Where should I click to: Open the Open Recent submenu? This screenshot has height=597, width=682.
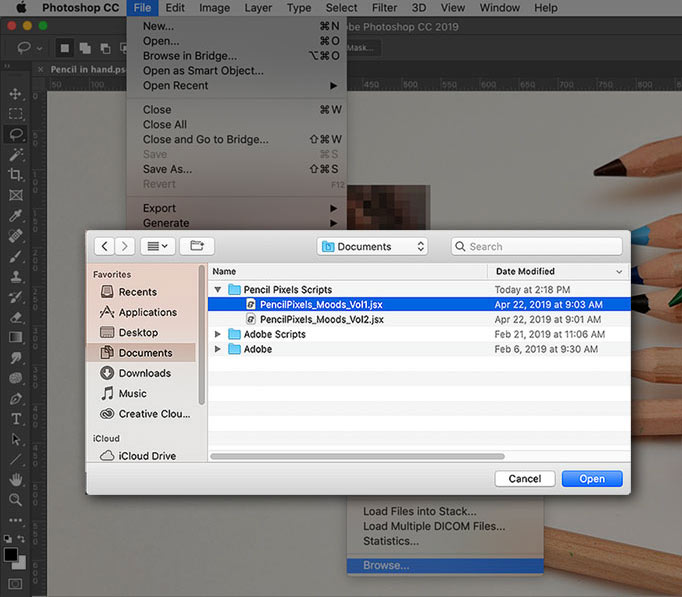pyautogui.click(x=237, y=86)
